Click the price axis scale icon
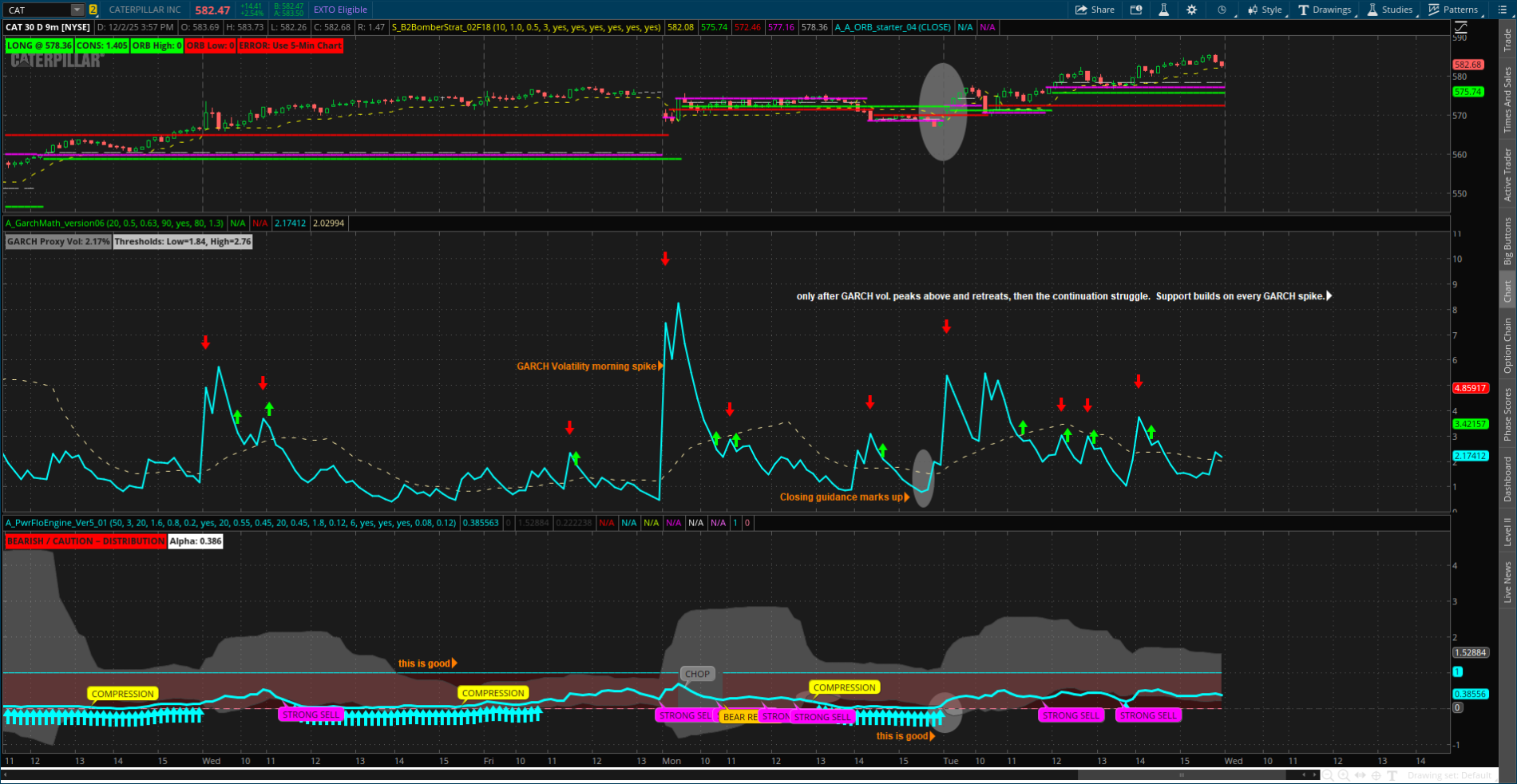Viewport: 1517px width, 784px height. [1461, 28]
